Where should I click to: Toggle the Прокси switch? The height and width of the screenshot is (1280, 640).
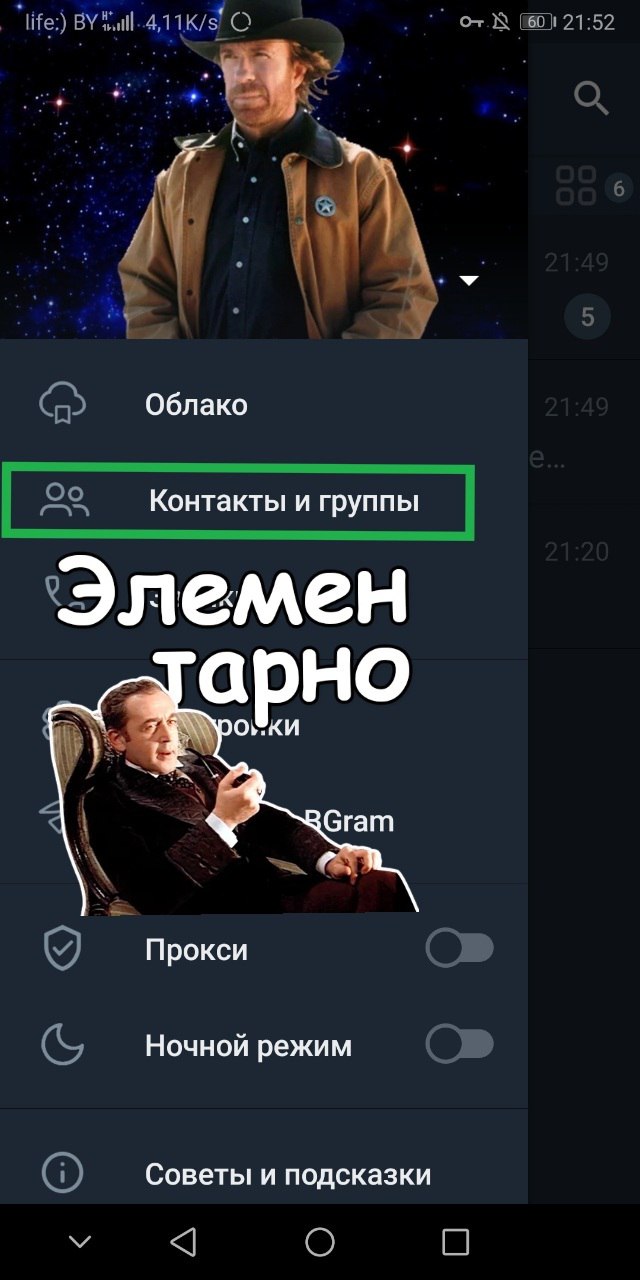click(460, 948)
